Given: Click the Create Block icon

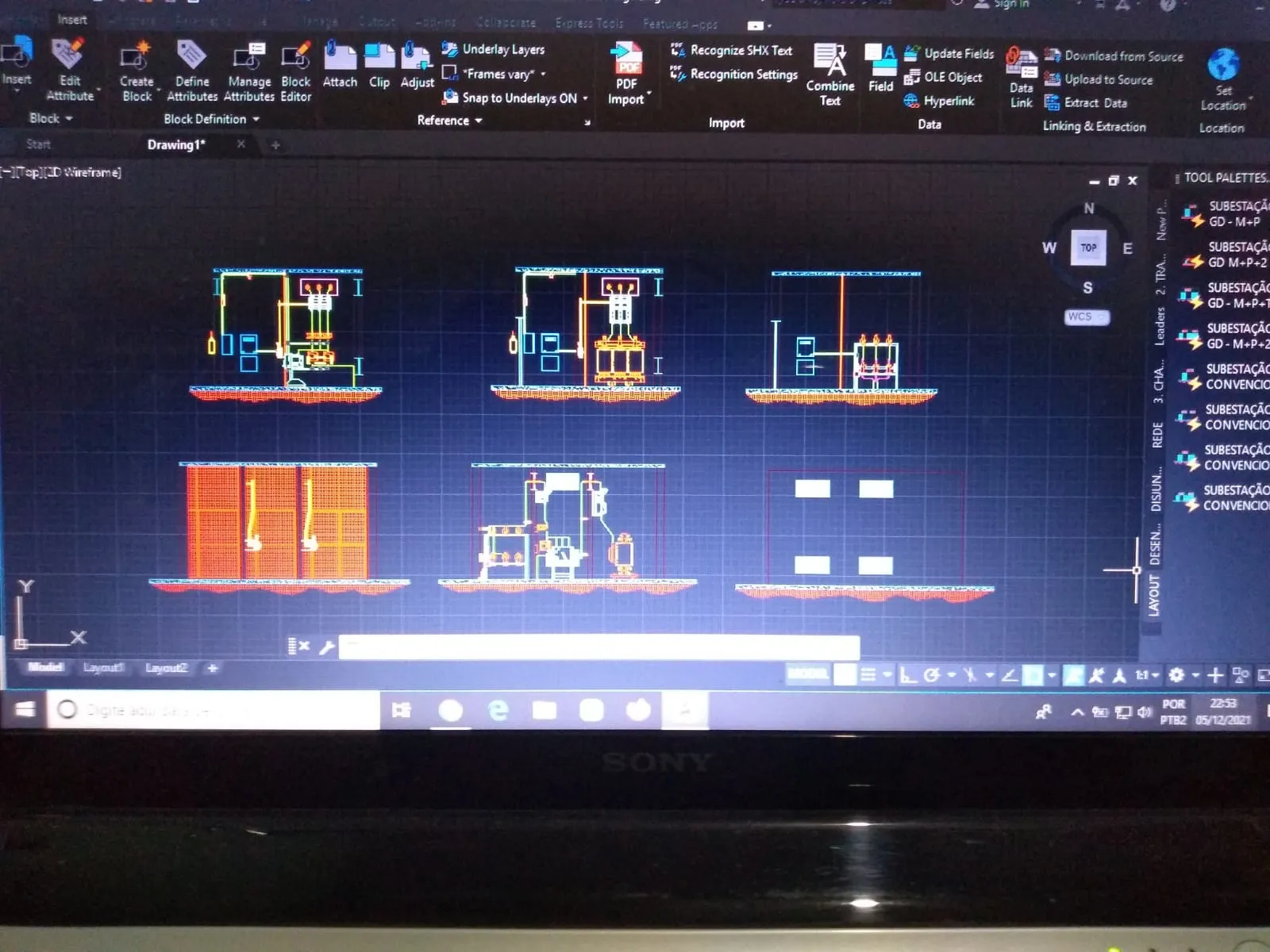Looking at the screenshot, I should pos(136,59).
